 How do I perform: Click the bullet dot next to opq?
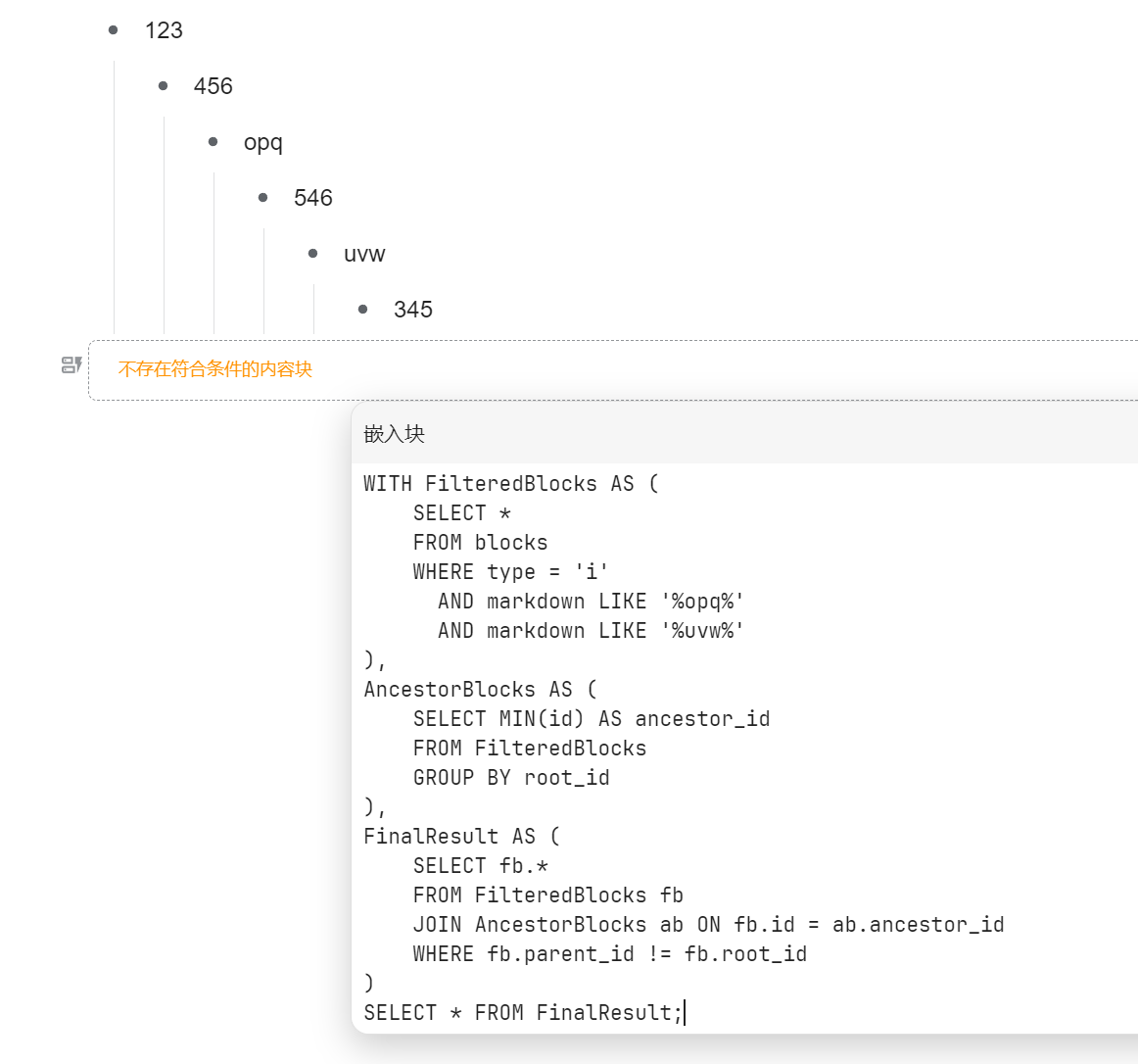tap(213, 142)
